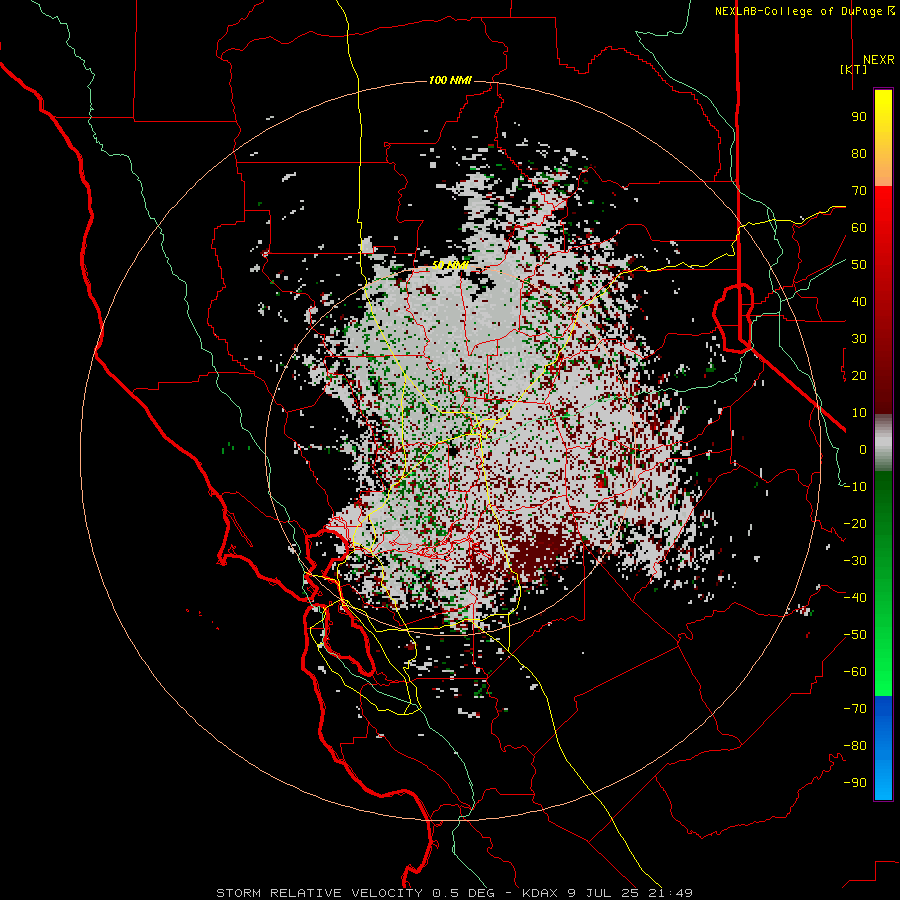Click the positive 70 scale value
Viewport: 900px width, 900px height.
click(x=859, y=191)
